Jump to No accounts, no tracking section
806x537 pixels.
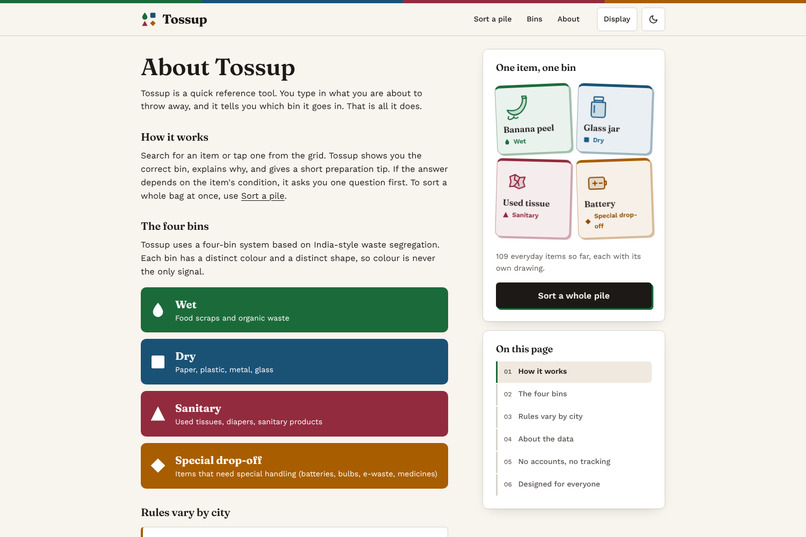(574, 462)
